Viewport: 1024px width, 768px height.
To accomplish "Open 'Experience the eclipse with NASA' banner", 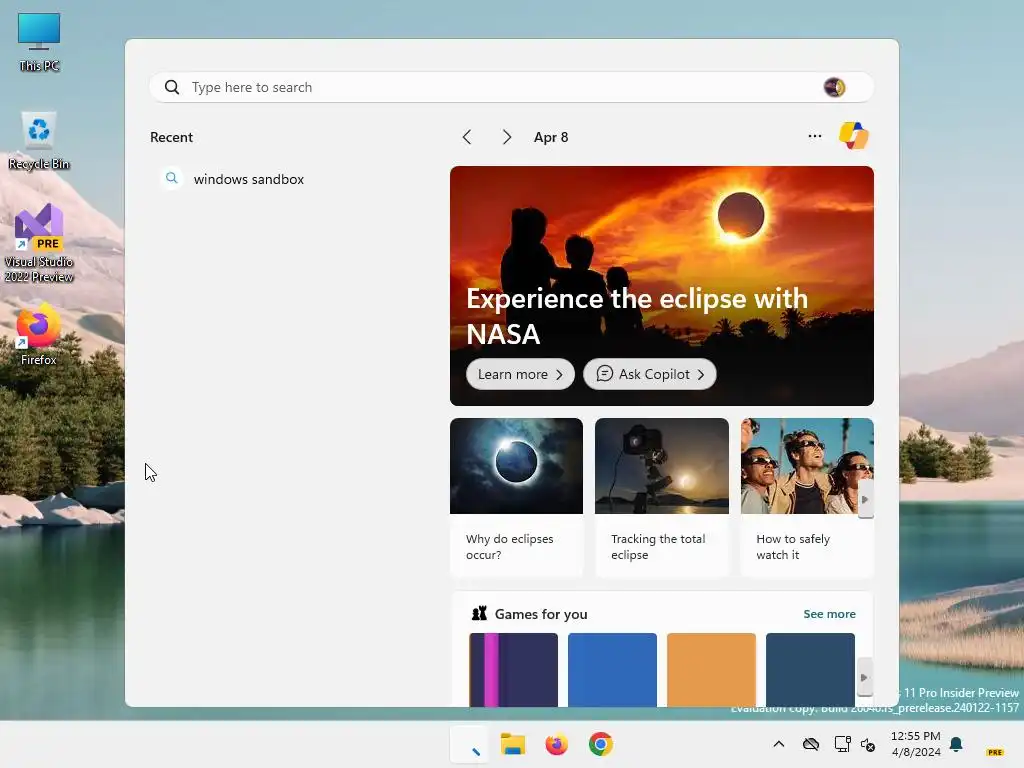I will 662,285.
